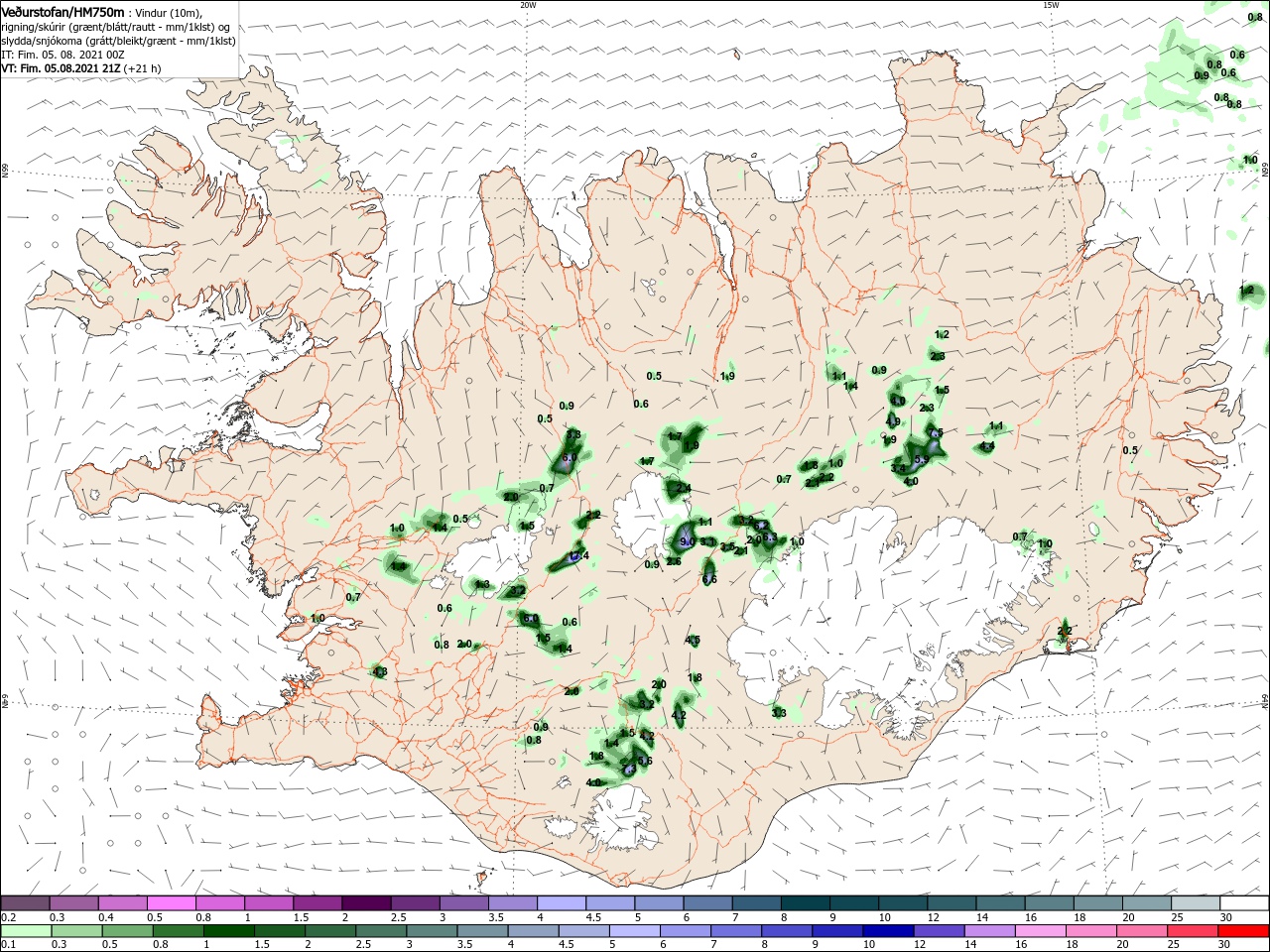
Task: Click the '9.0' precipitation value on map
Action: [687, 541]
